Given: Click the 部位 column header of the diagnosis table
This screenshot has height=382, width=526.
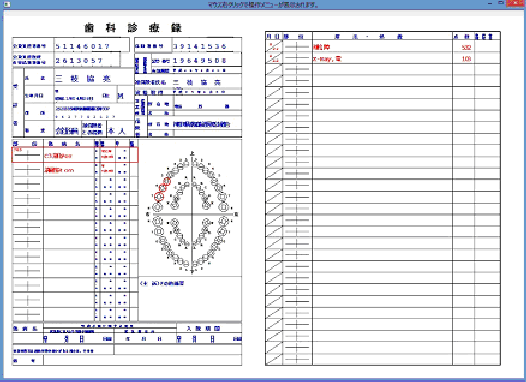Looking at the screenshot, I should (x=28, y=144).
